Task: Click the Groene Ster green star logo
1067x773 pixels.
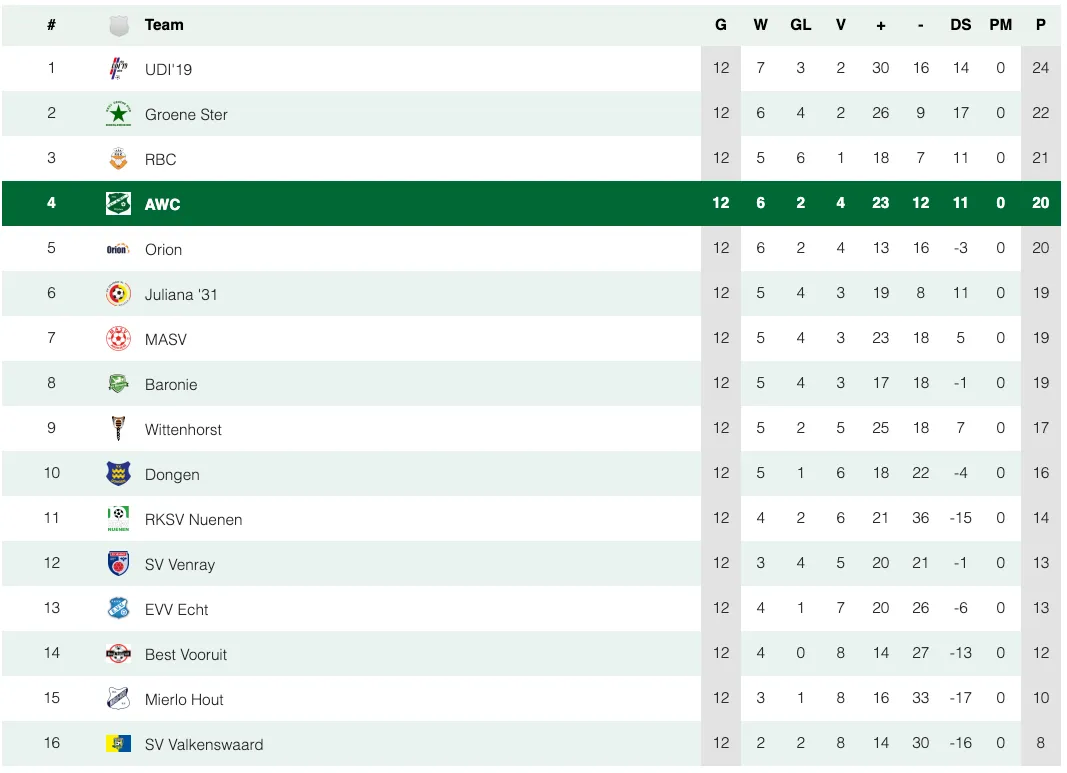Action: 118,114
